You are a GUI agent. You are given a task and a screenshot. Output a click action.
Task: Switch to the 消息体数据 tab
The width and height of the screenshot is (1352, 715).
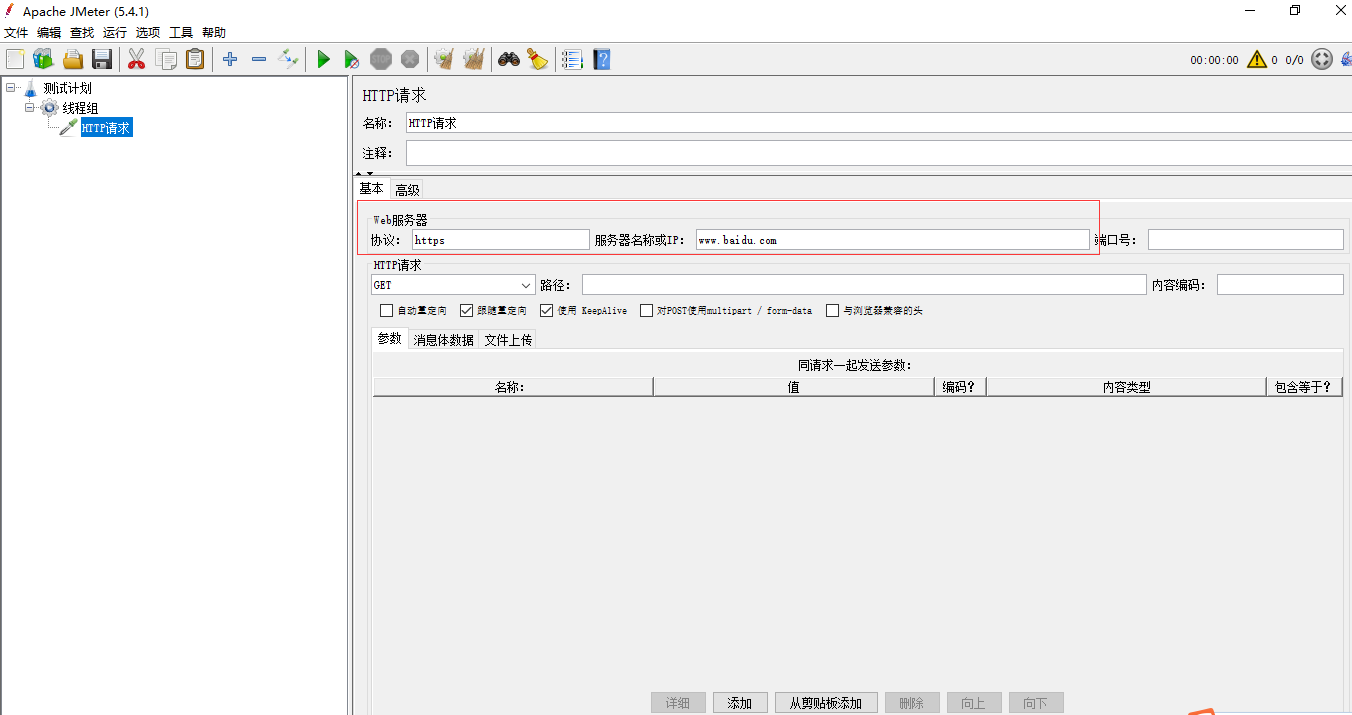(444, 340)
